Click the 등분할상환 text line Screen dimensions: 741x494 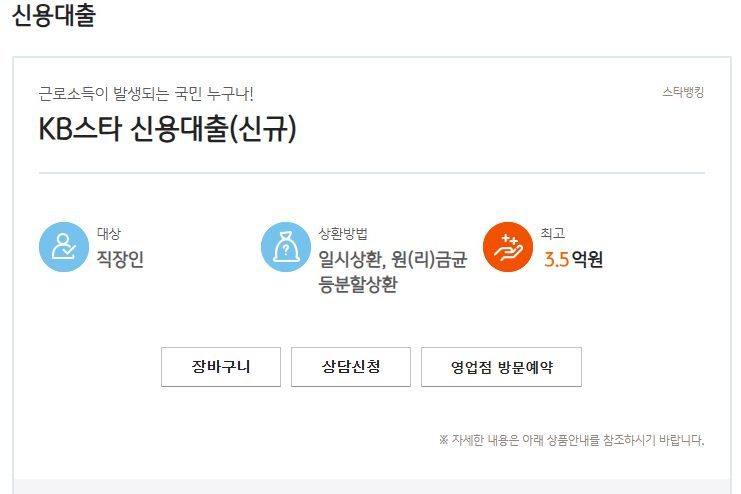[x=357, y=285]
